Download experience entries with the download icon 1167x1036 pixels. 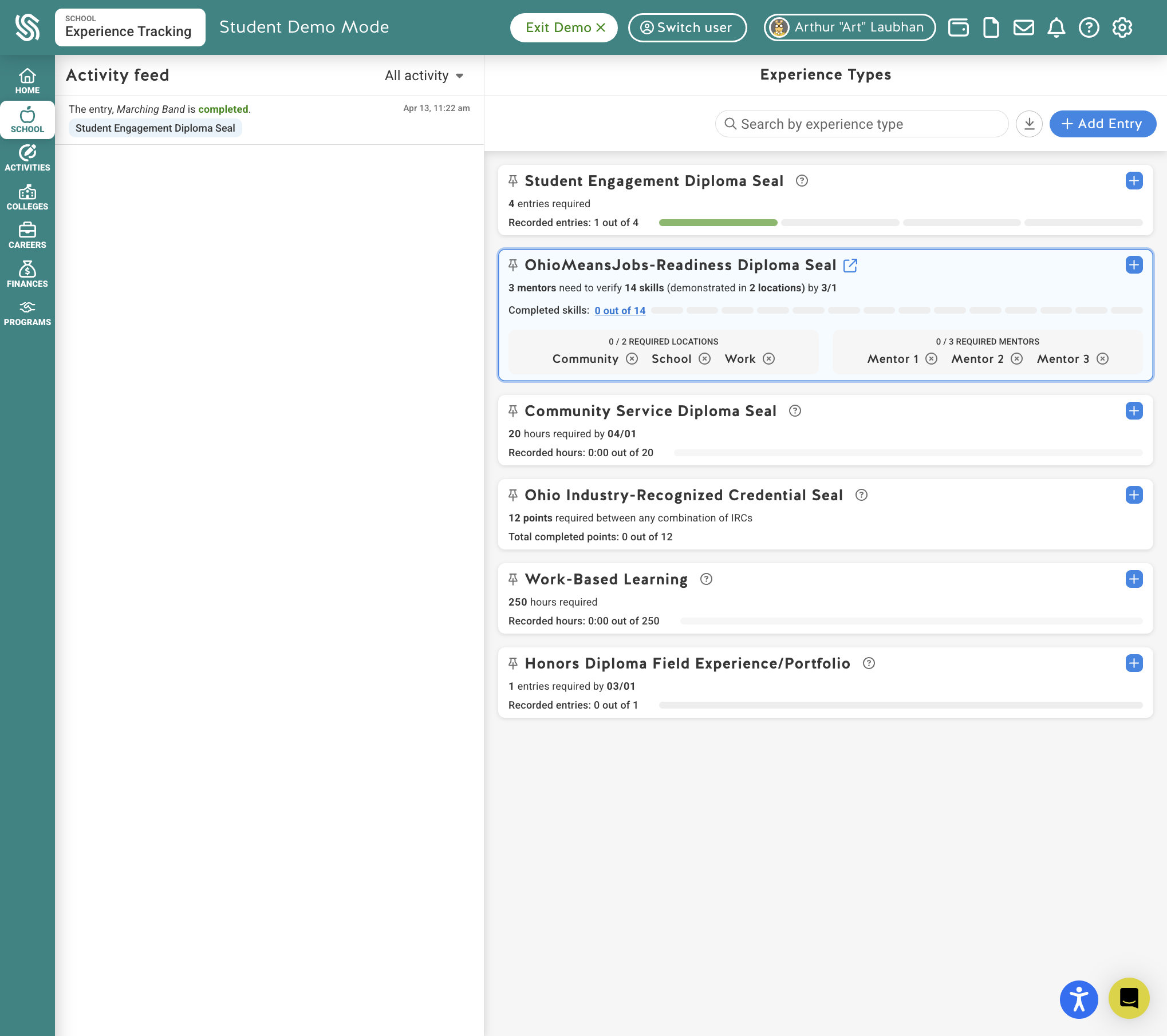pos(1029,124)
